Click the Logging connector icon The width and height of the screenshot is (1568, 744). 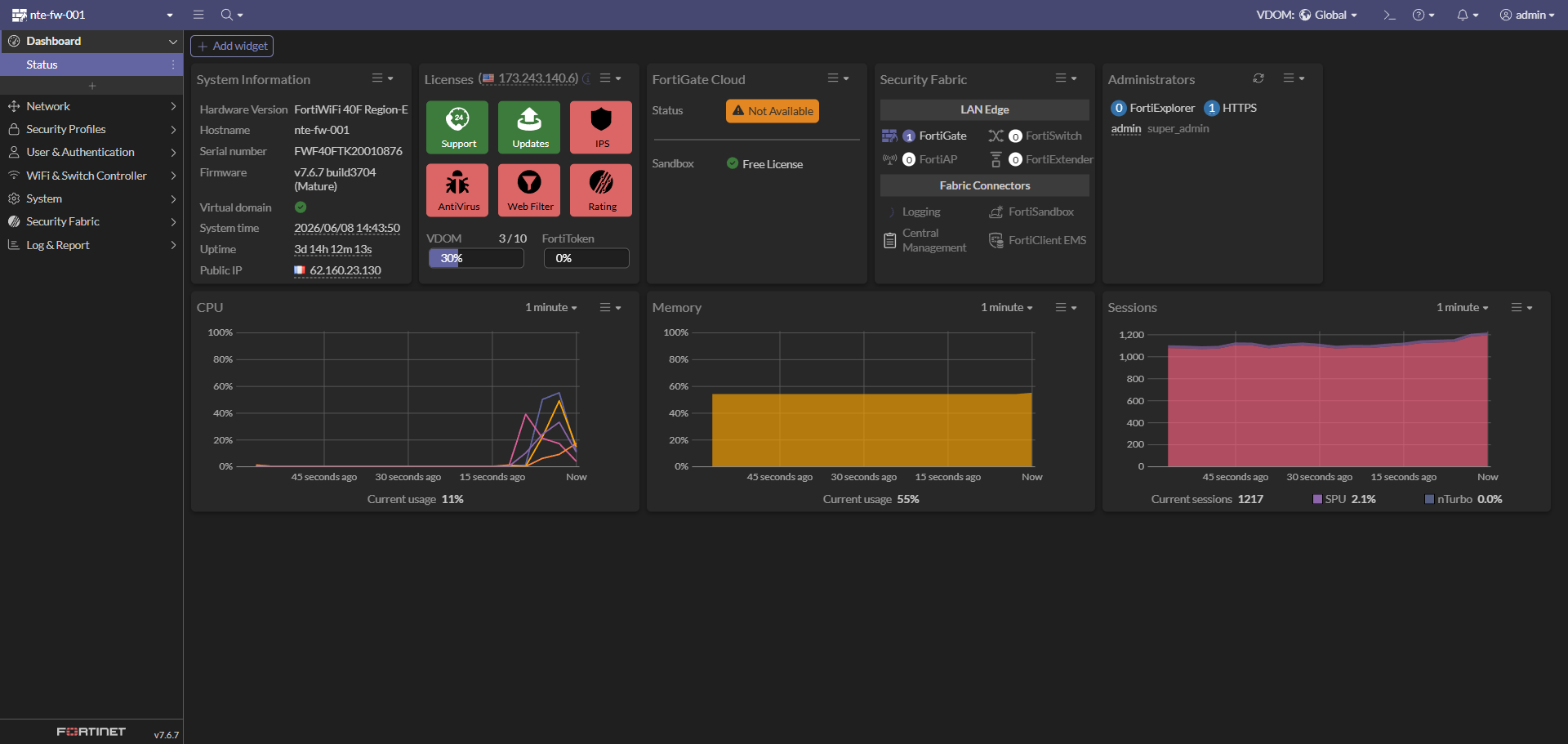[891, 212]
